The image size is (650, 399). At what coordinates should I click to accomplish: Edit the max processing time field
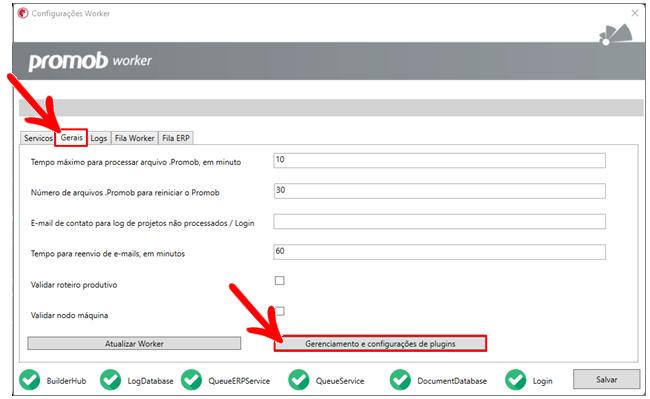(439, 160)
